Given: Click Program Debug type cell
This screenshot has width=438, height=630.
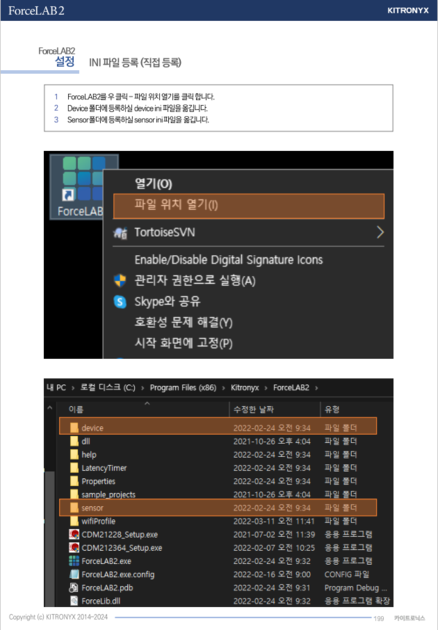Looking at the screenshot, I should (x=355, y=588).
